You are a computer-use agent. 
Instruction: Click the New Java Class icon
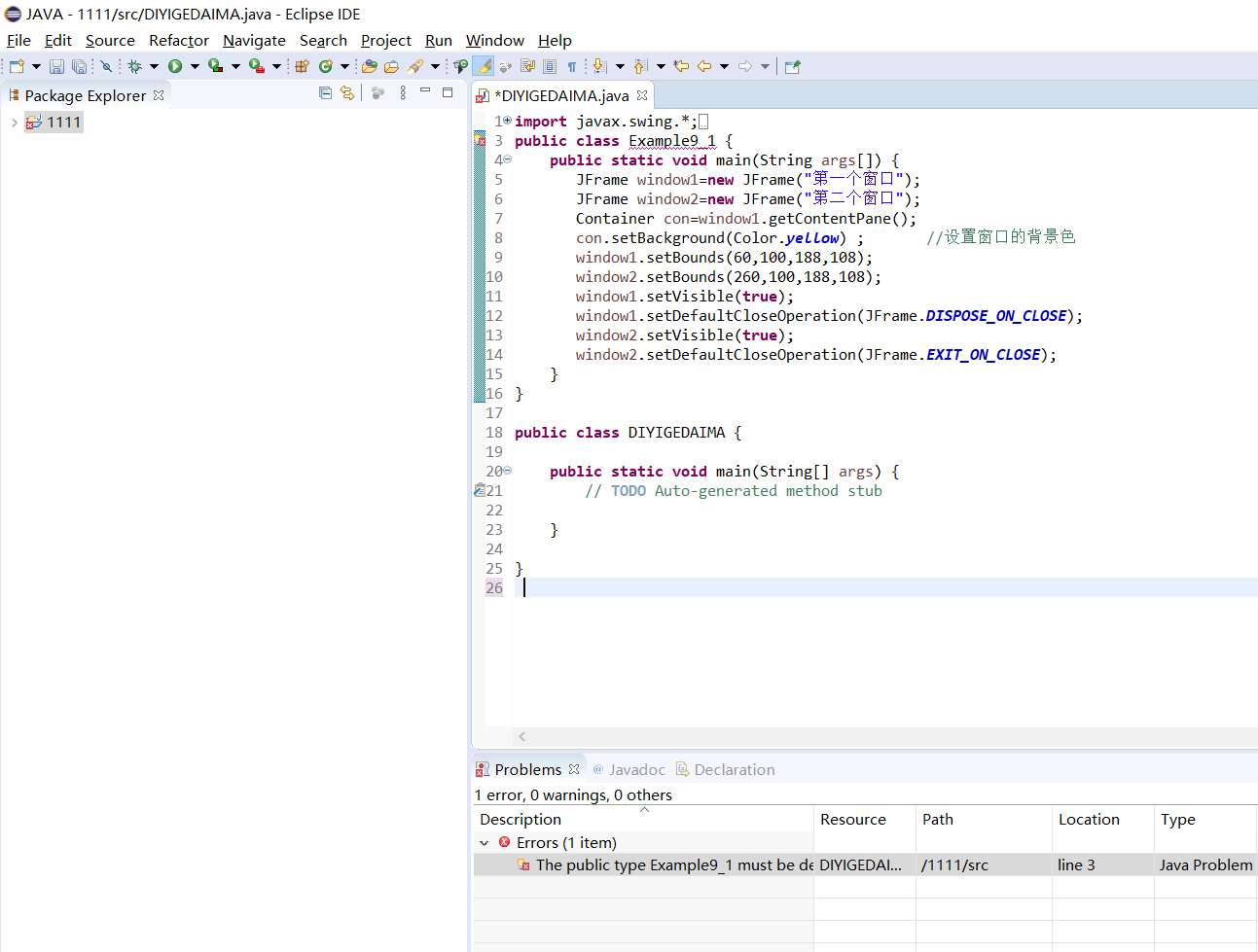[326, 66]
